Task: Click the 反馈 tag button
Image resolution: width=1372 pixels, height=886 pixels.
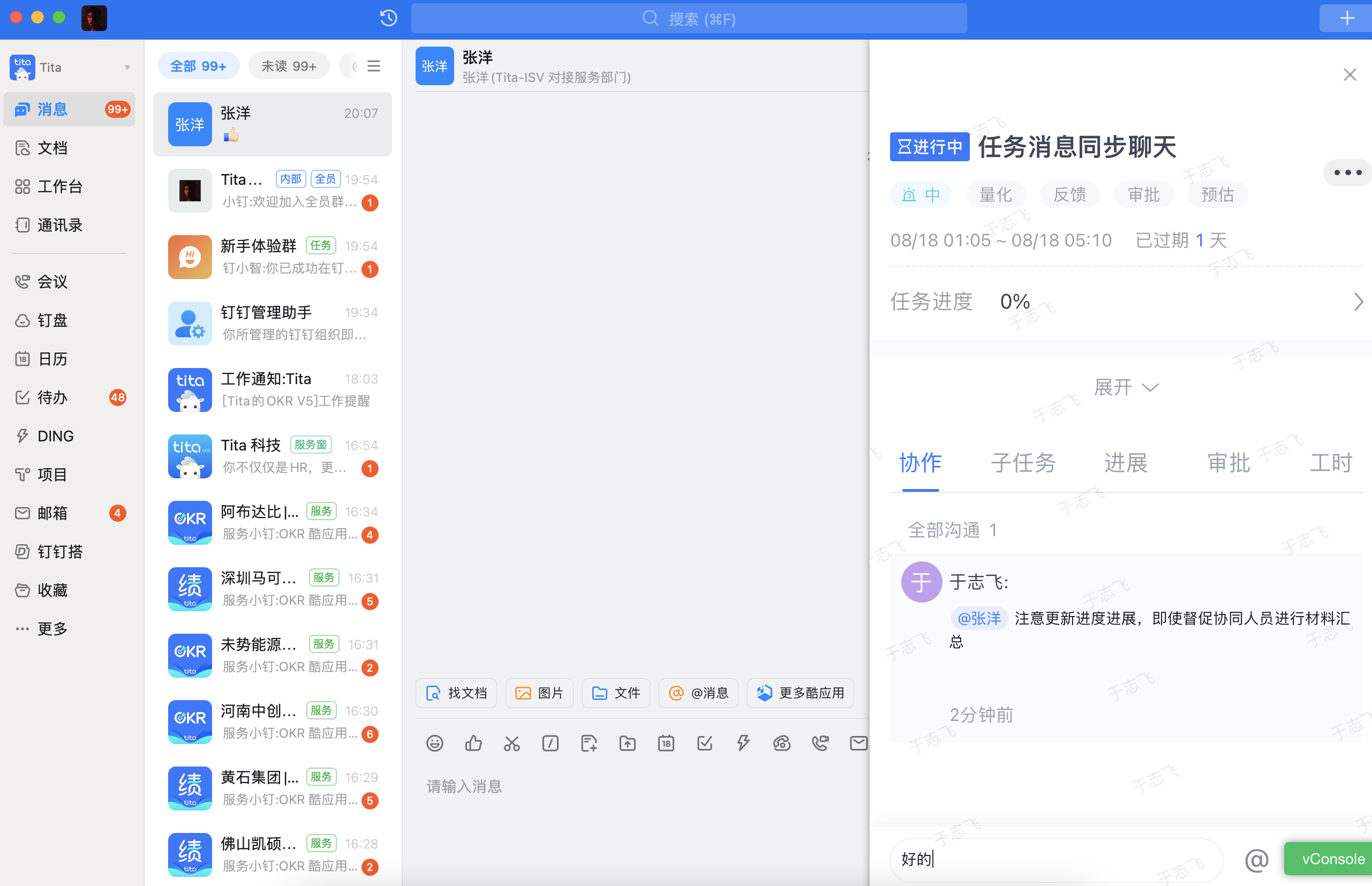Action: (x=1069, y=194)
